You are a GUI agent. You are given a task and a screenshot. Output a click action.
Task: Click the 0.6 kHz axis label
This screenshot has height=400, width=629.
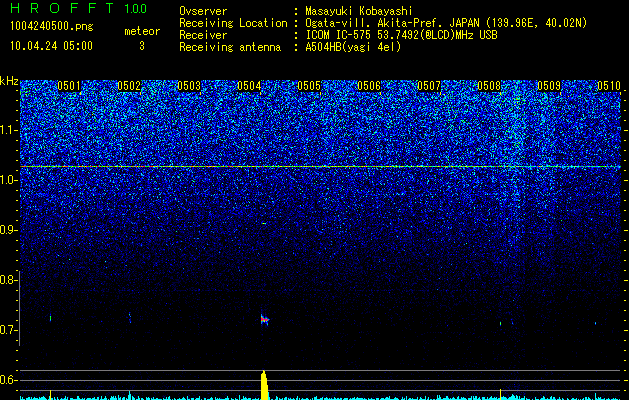[x=7, y=380]
